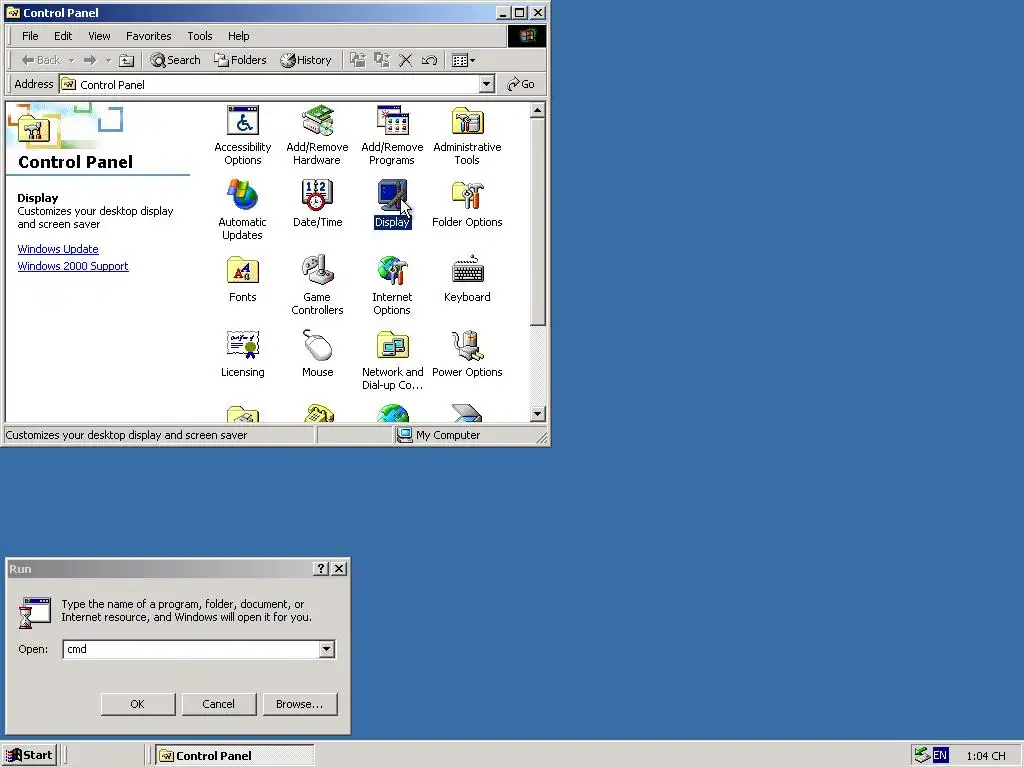1024x768 pixels.
Task: Click the Go button
Action: click(521, 84)
